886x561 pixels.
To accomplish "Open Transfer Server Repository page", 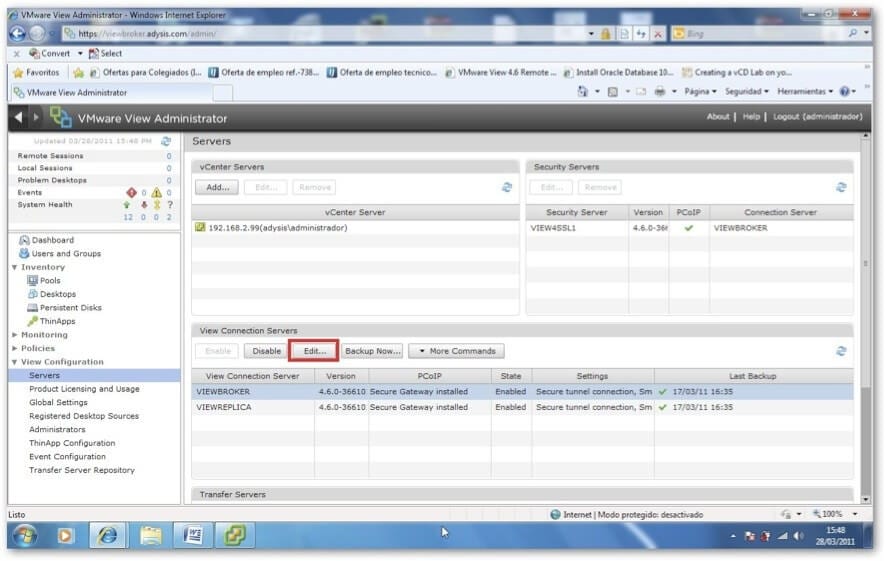I will coord(82,471).
